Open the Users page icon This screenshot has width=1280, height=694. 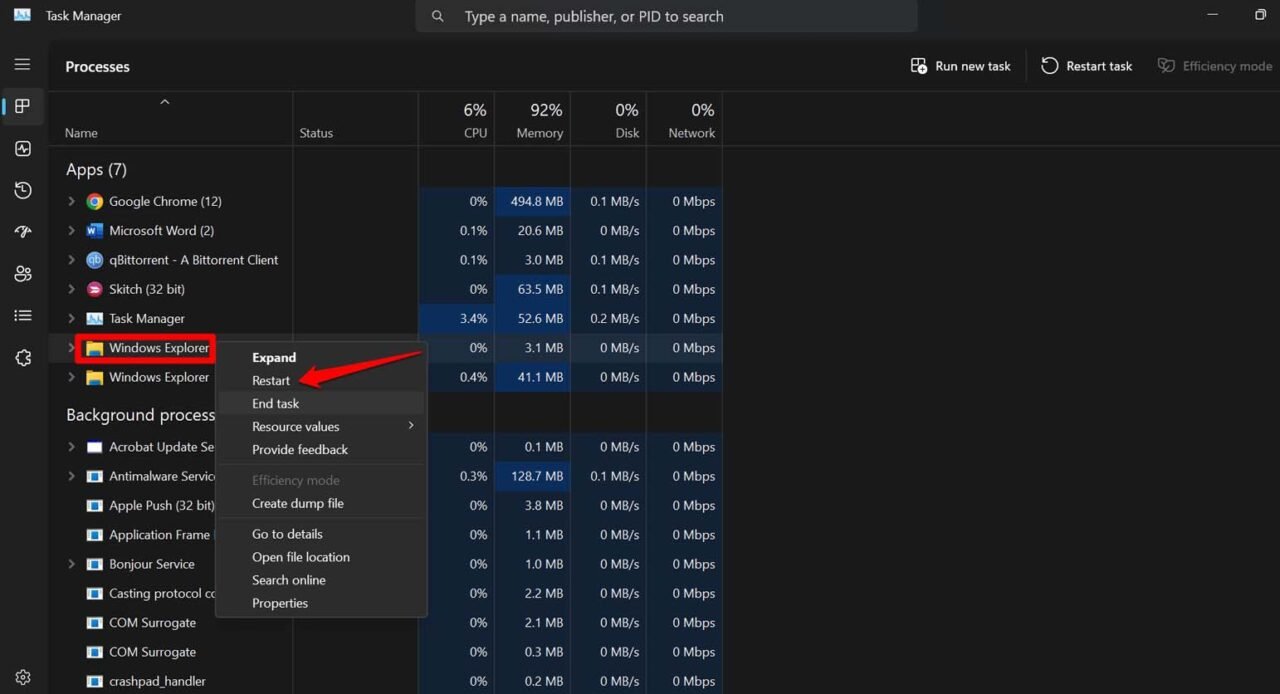click(22, 273)
